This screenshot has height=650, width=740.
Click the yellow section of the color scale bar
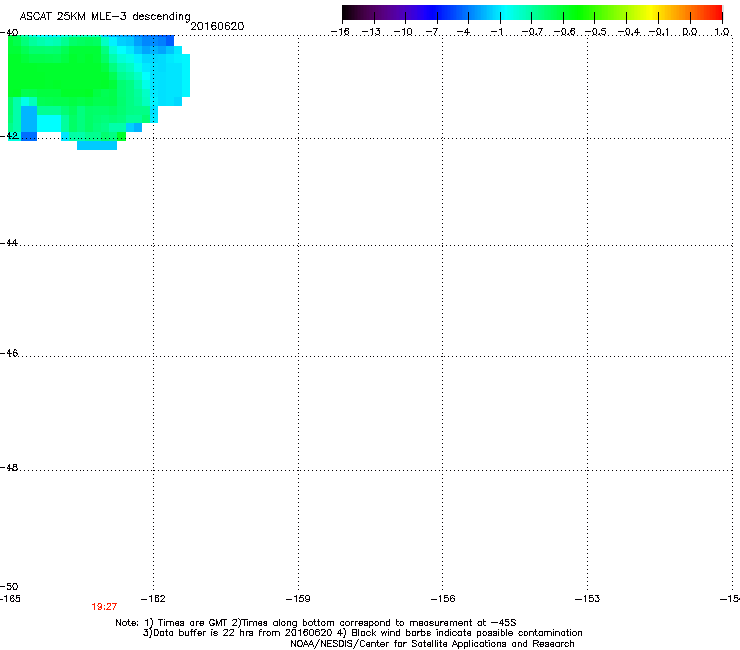(651, 12)
